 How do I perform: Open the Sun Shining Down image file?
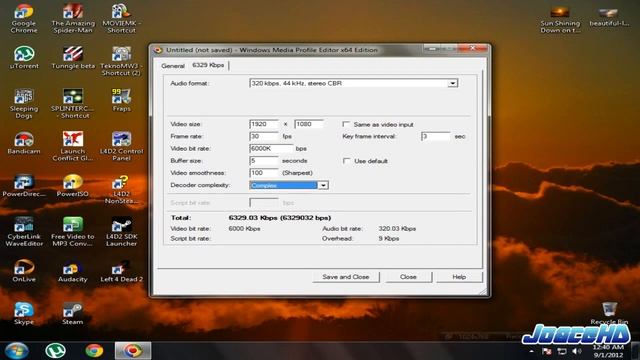(560, 20)
